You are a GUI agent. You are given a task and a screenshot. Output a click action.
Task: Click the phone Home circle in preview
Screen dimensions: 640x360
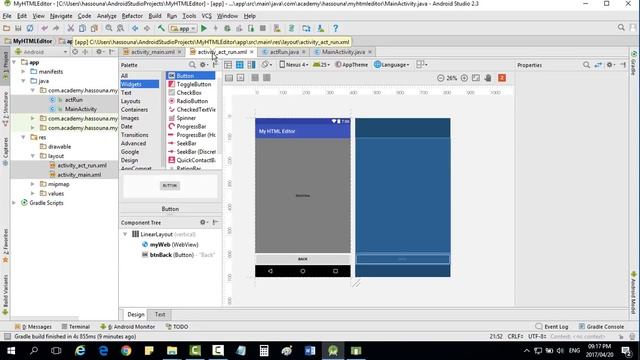tap(302, 271)
